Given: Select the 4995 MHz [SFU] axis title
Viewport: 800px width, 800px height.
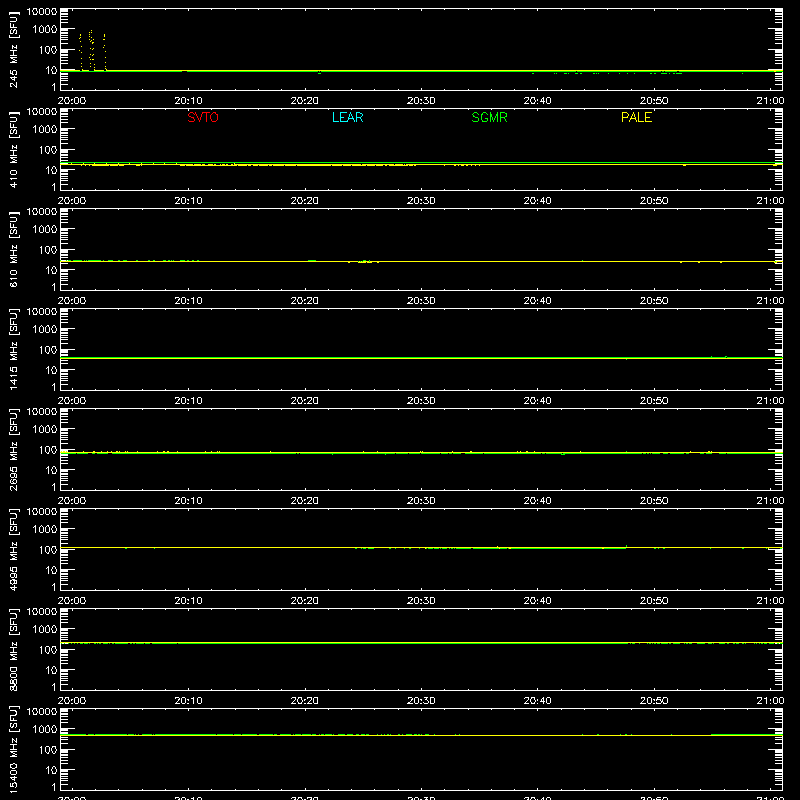Looking at the screenshot, I should [13, 549].
